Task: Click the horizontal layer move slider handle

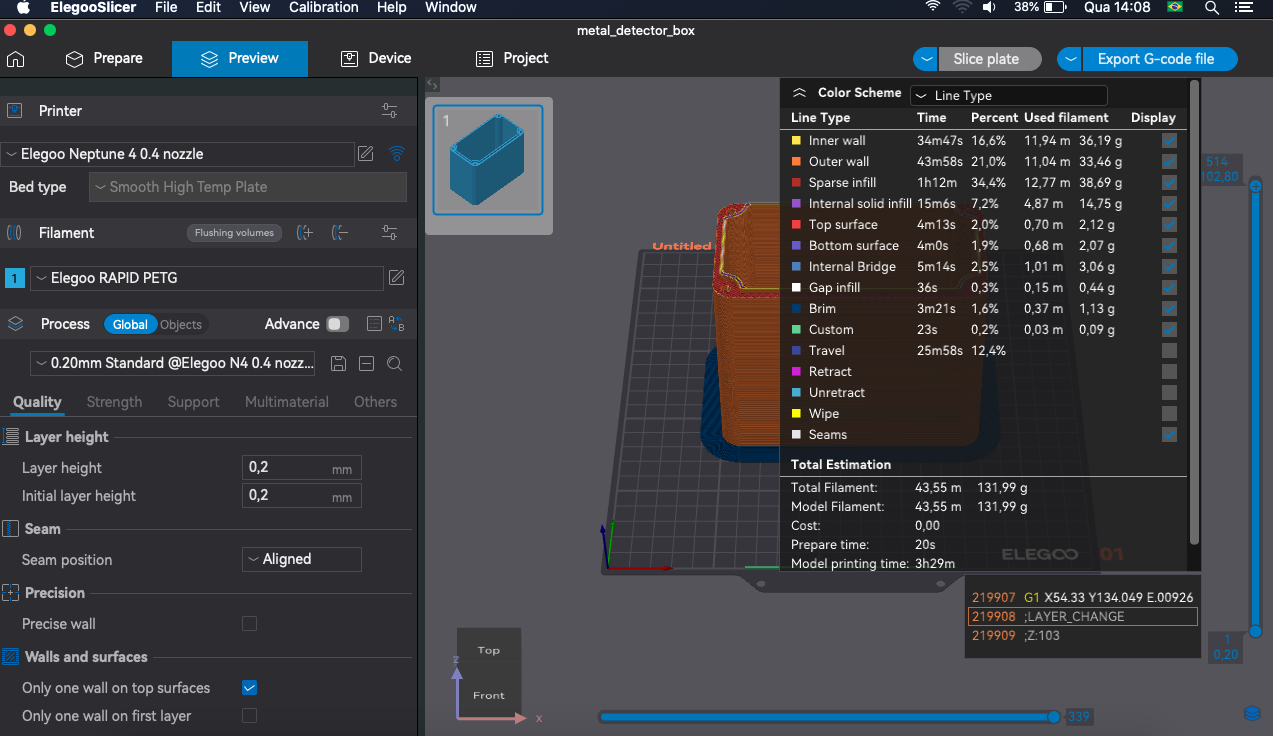Action: (x=1053, y=716)
